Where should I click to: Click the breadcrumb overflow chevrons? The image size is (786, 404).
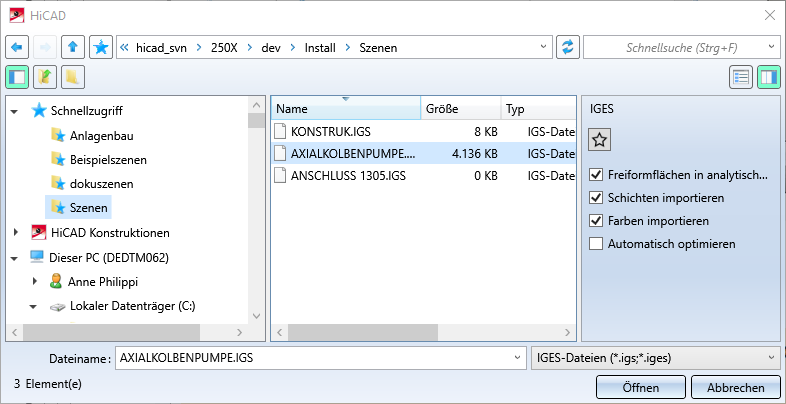pos(124,48)
